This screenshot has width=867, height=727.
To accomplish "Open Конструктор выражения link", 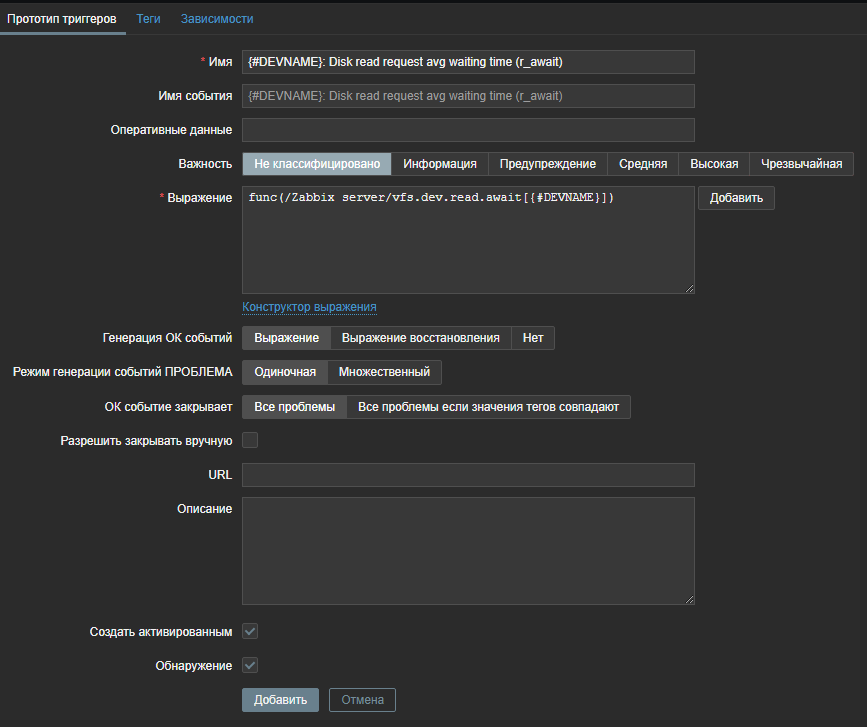I will tap(309, 307).
